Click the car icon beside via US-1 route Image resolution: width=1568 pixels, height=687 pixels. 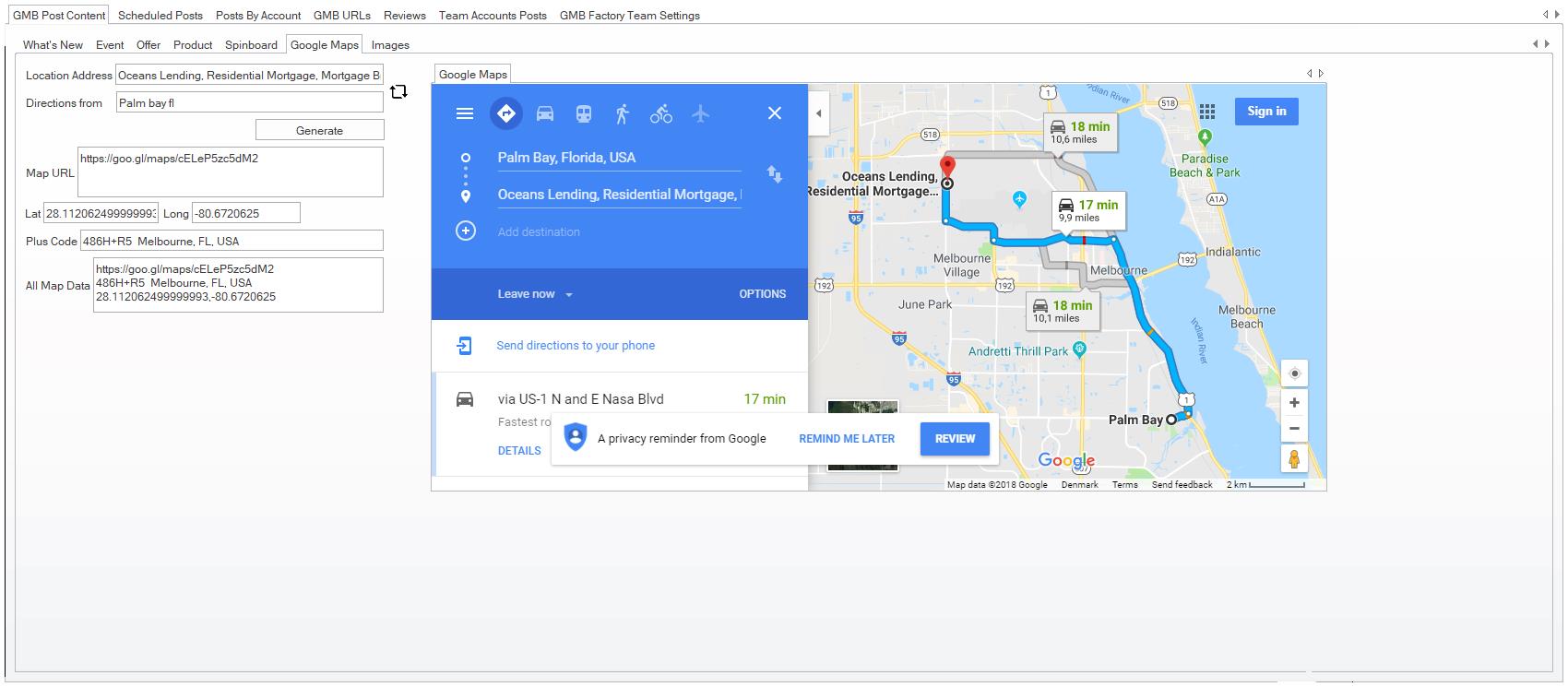465,399
